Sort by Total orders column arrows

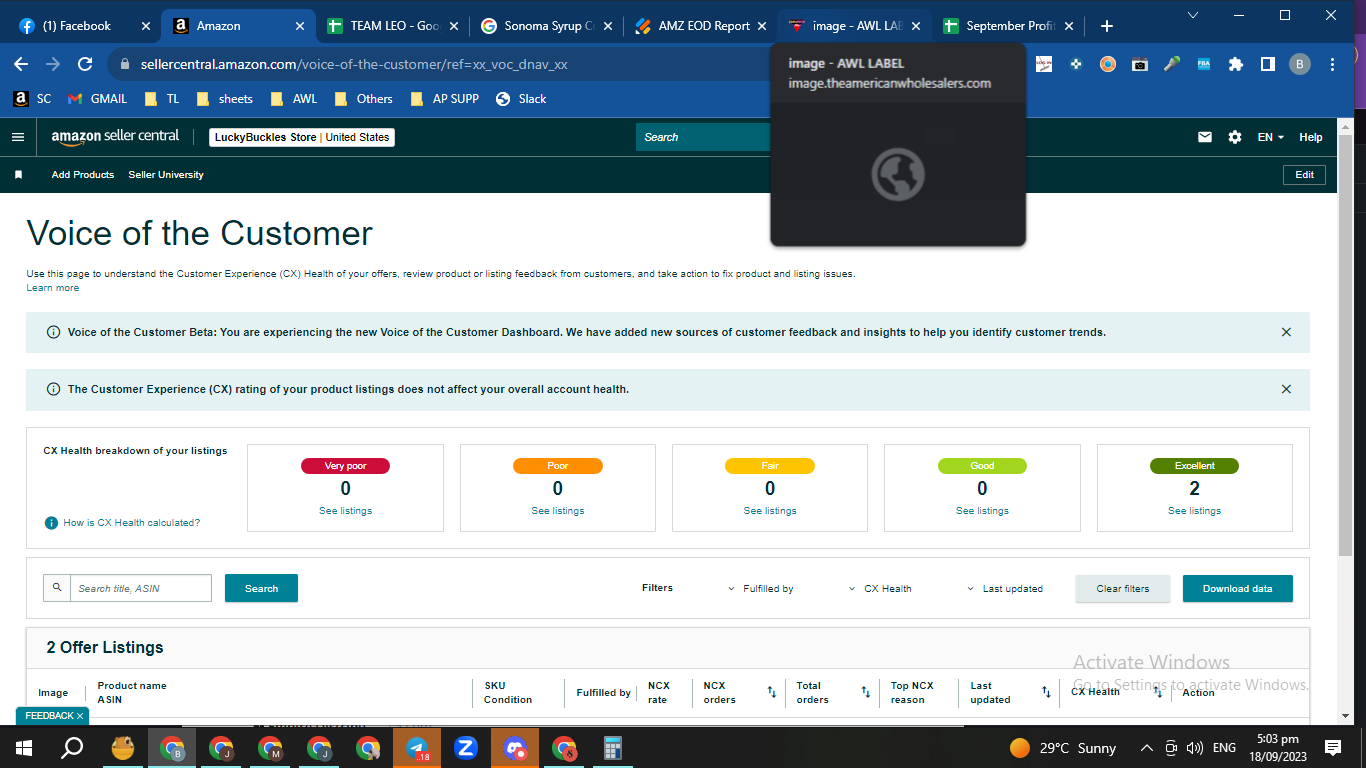[x=866, y=692]
